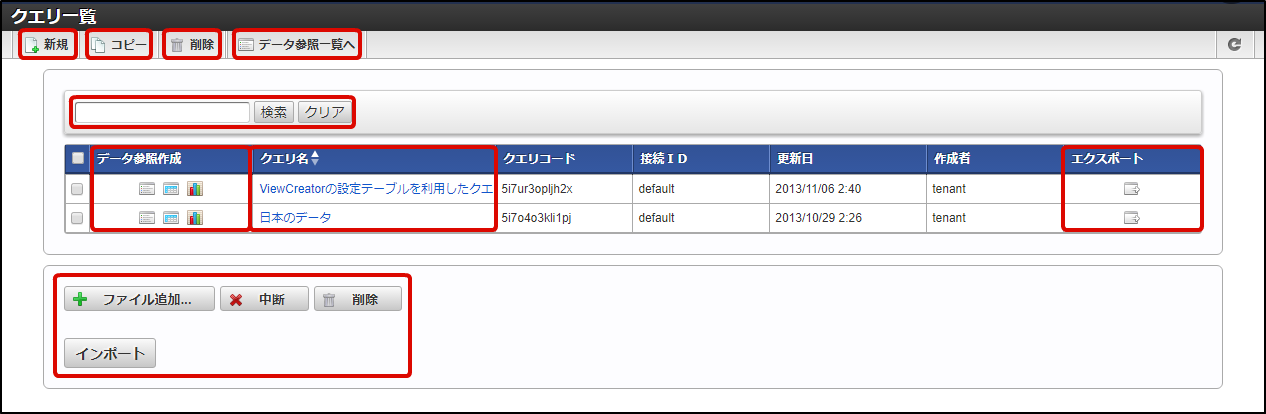Create list data view for ViewCreator query row
The height and width of the screenshot is (414, 1266).
pos(146,188)
